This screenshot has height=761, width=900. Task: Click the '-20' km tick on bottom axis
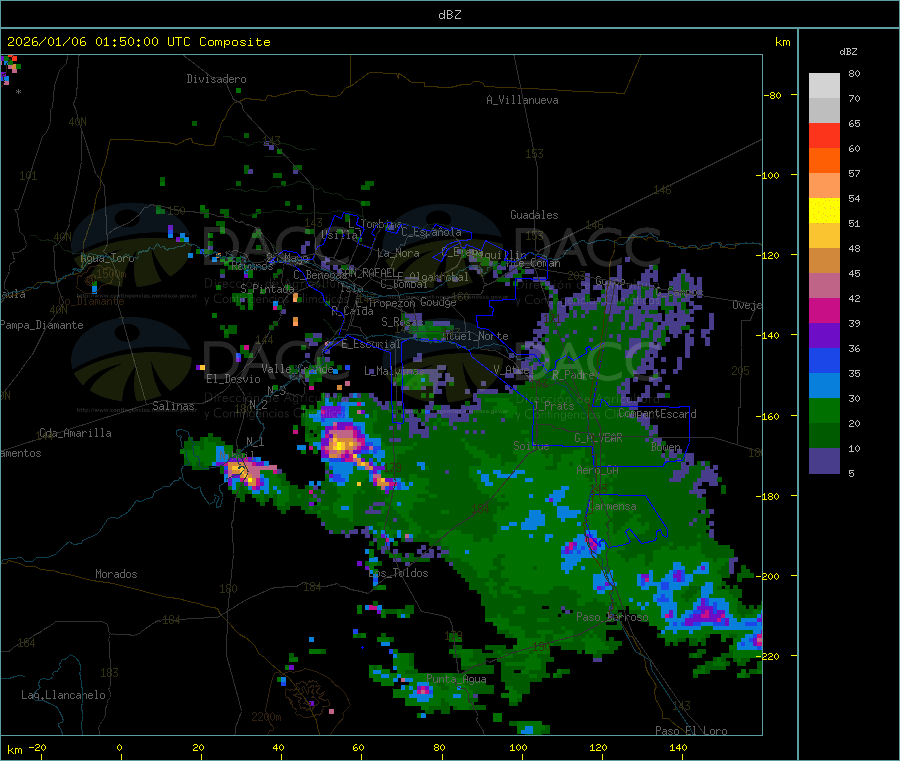38,747
